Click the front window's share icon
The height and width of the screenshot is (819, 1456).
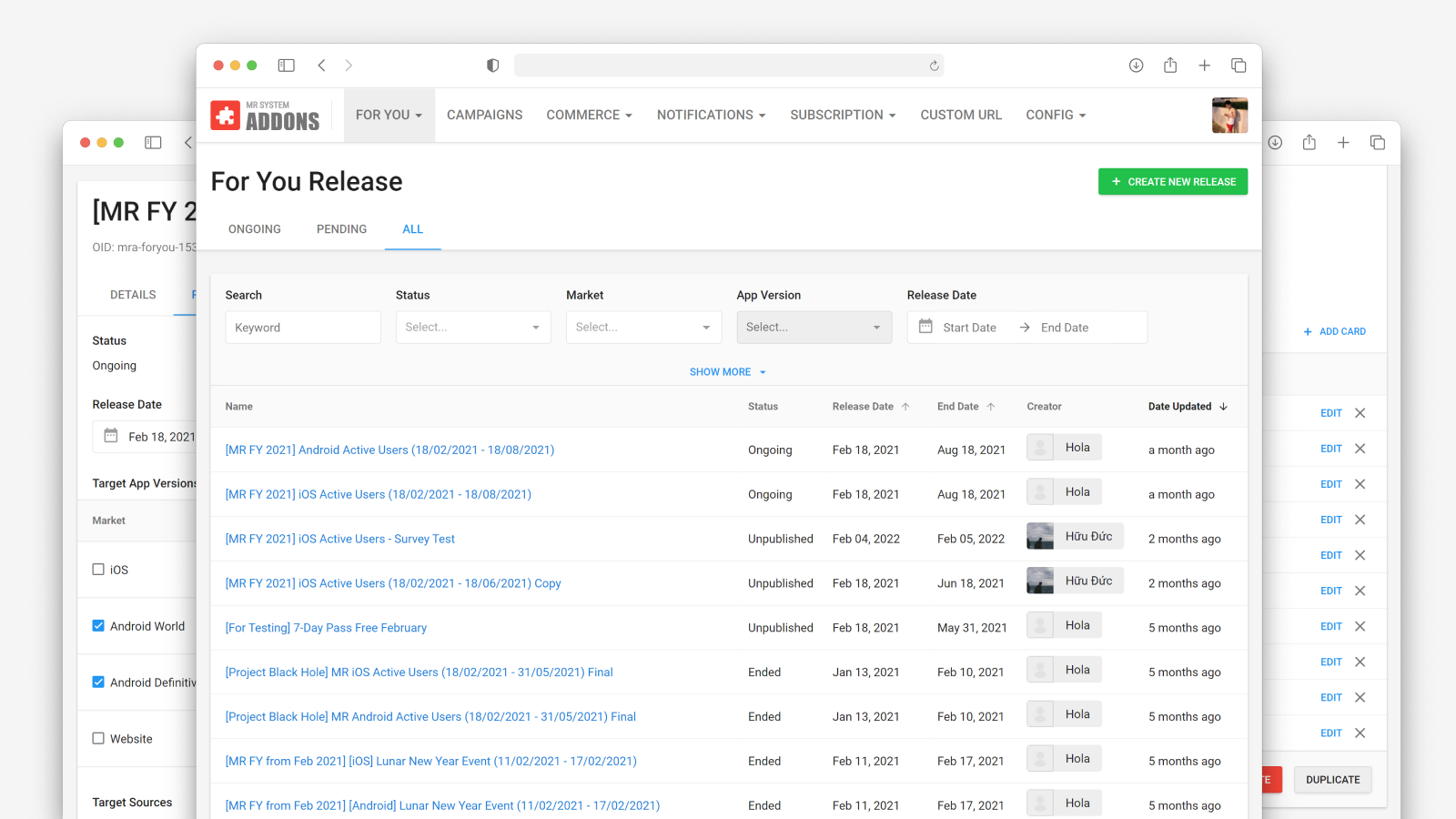click(1170, 66)
